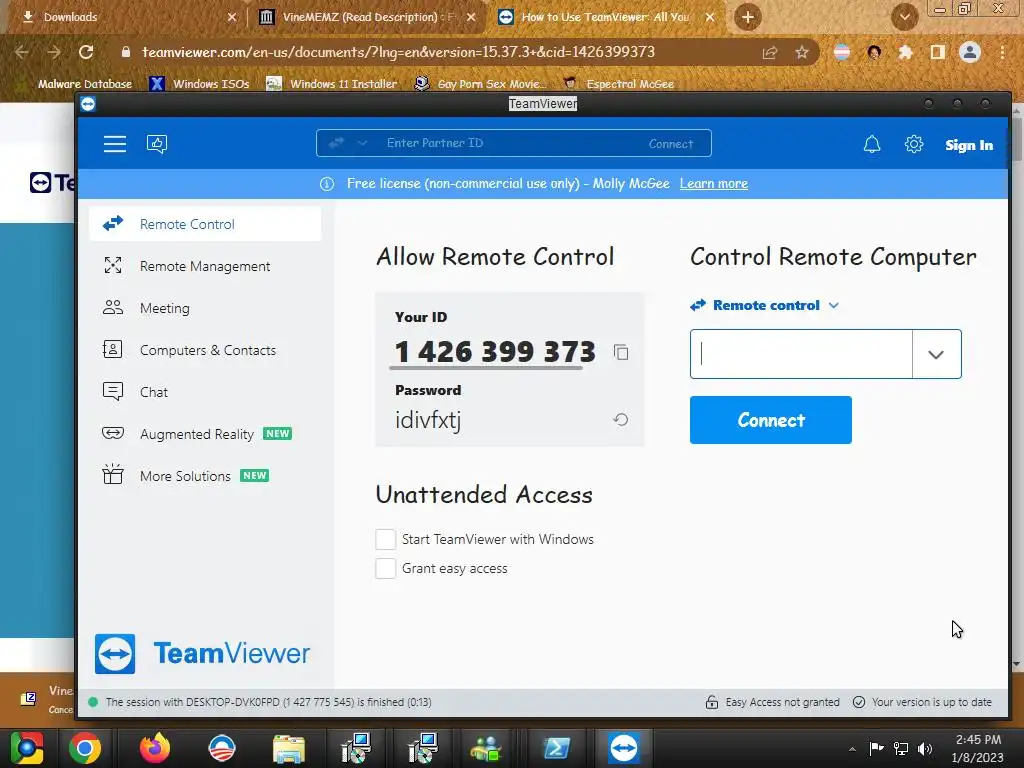Switch to How to Use TeamViewer tab
Viewport: 1024px width, 768px height.
605,17
